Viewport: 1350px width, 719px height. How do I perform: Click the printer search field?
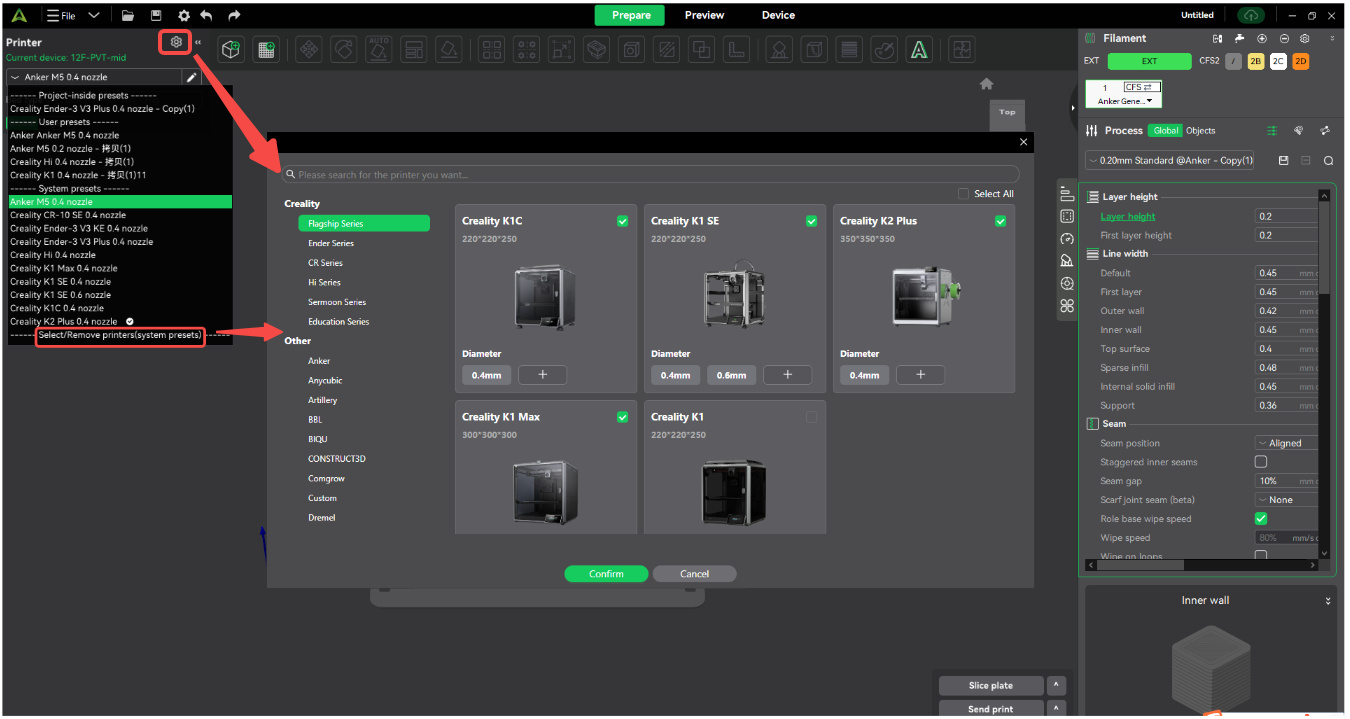pyautogui.click(x=650, y=174)
